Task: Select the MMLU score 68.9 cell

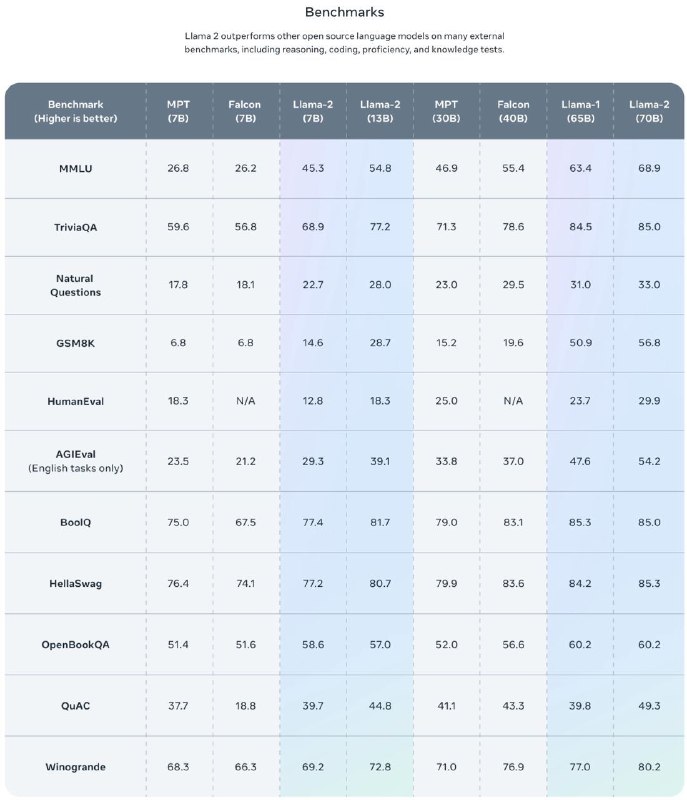Action: pyautogui.click(x=649, y=168)
